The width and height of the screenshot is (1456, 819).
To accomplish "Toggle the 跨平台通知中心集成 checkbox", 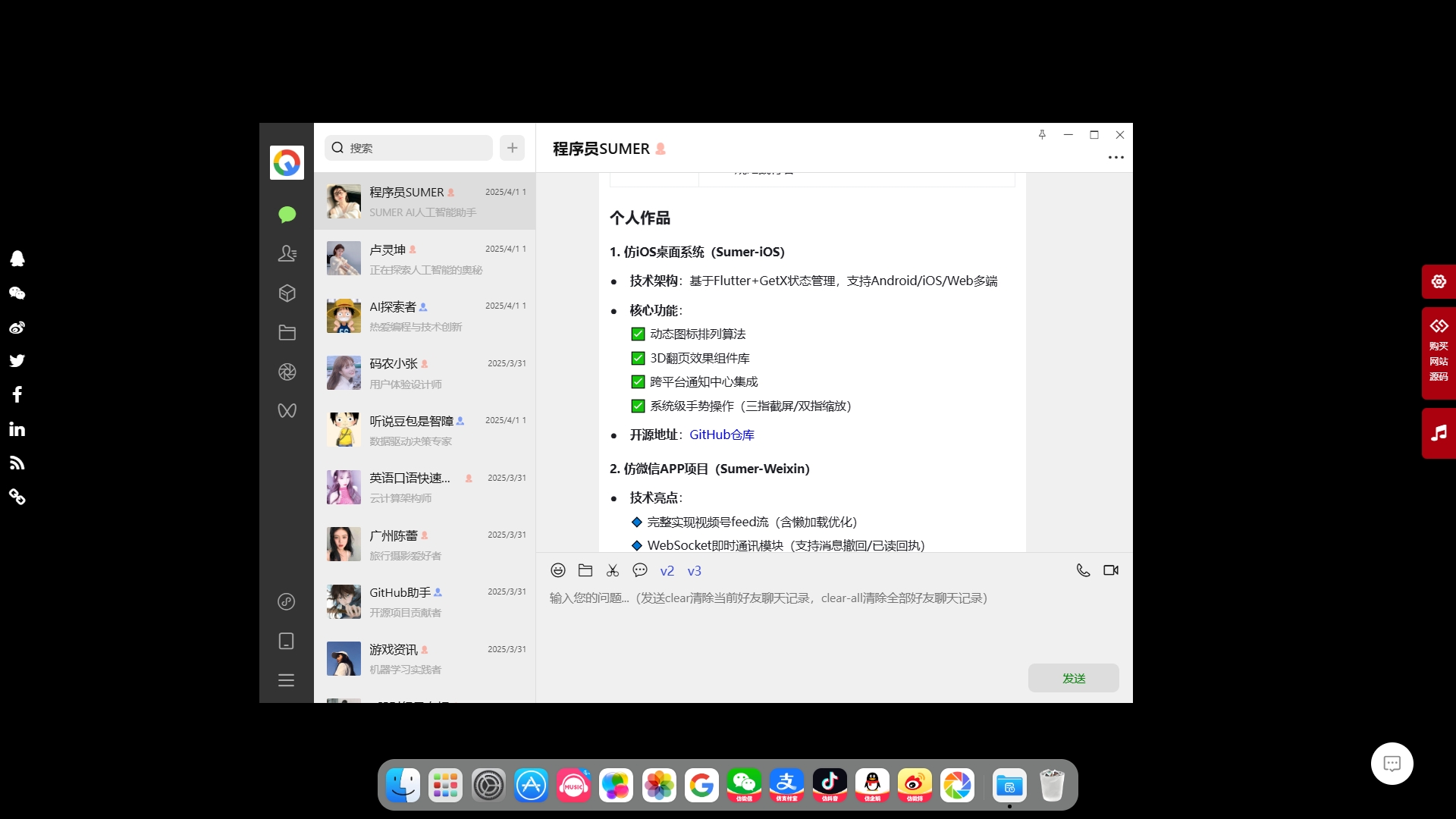I will tap(638, 382).
